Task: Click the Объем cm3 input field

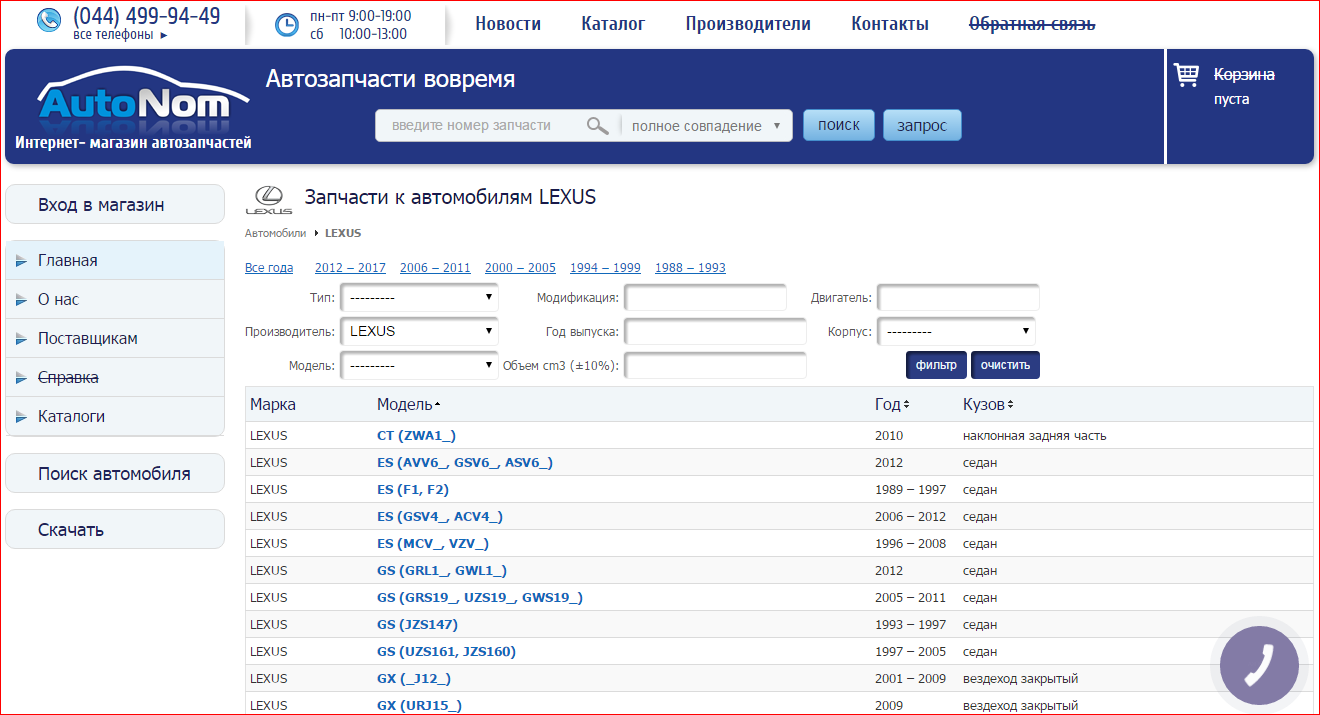Action: tap(715, 366)
